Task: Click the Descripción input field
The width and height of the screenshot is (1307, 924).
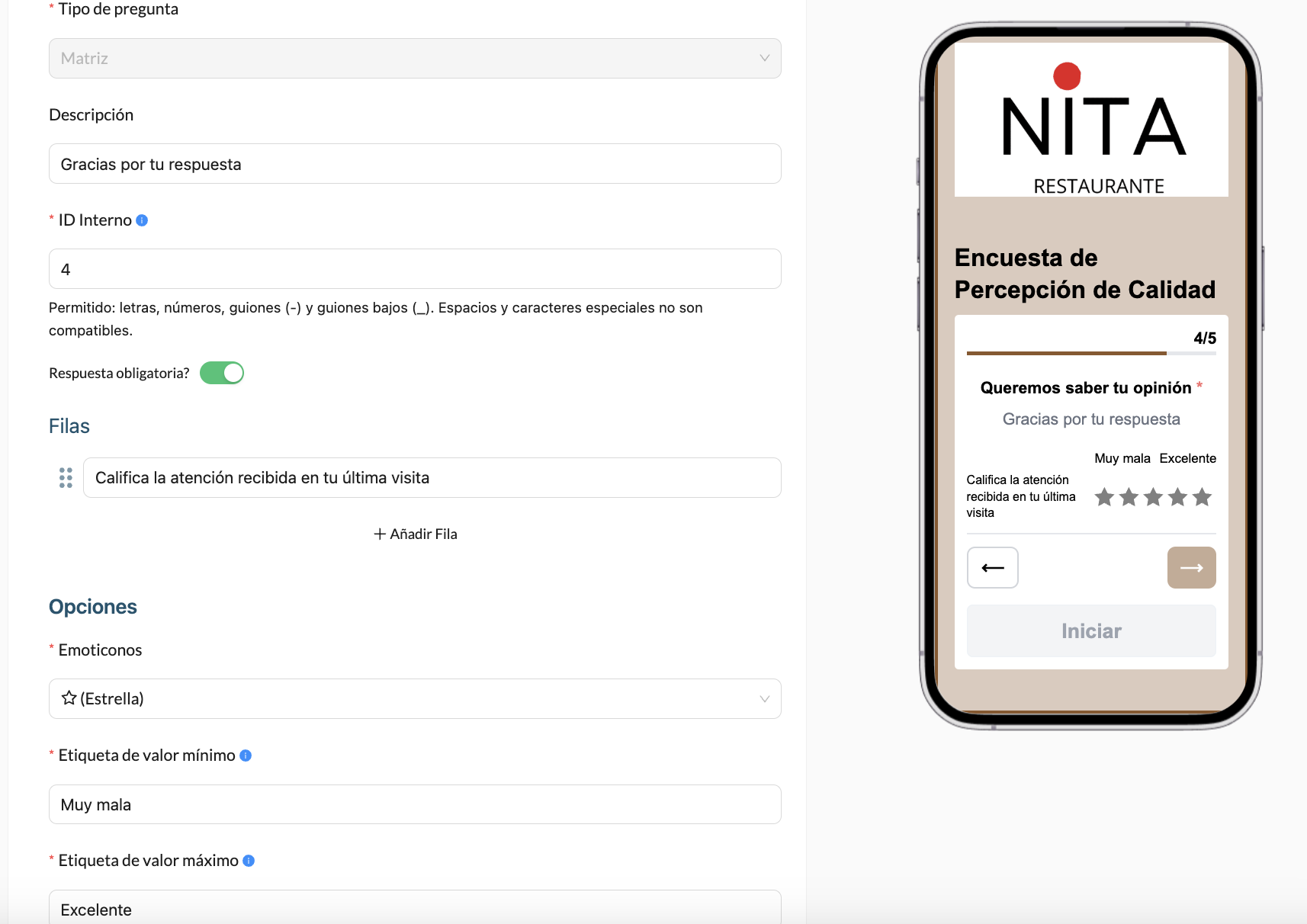Action: click(415, 163)
